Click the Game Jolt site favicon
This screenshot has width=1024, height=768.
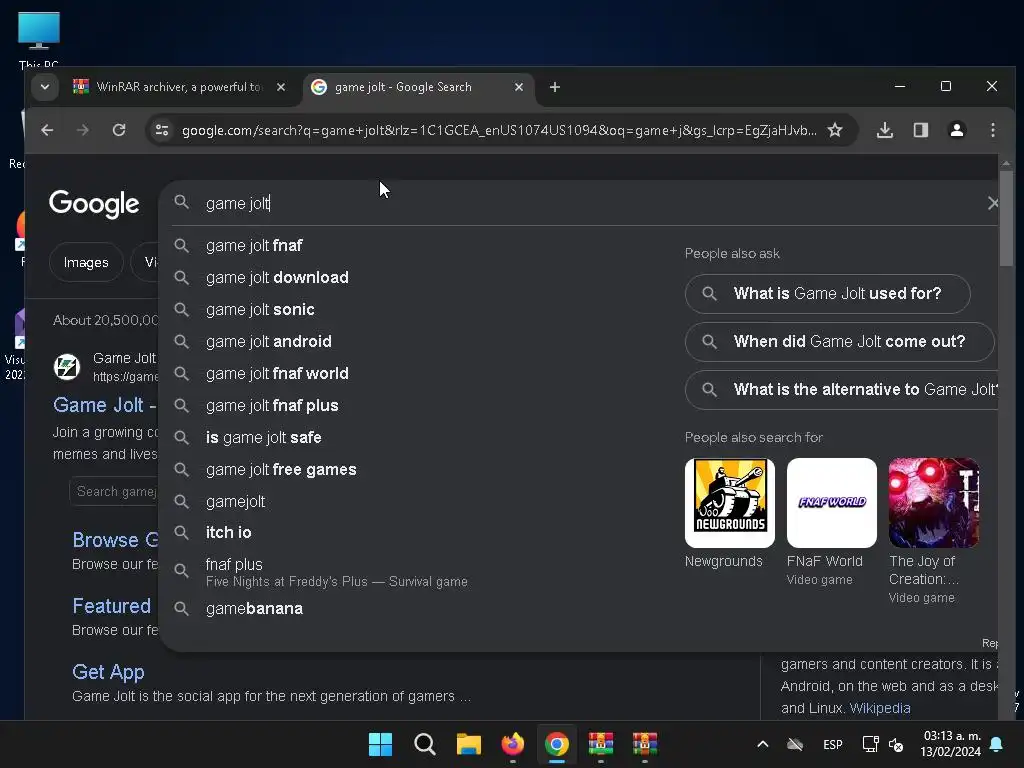[x=67, y=367]
